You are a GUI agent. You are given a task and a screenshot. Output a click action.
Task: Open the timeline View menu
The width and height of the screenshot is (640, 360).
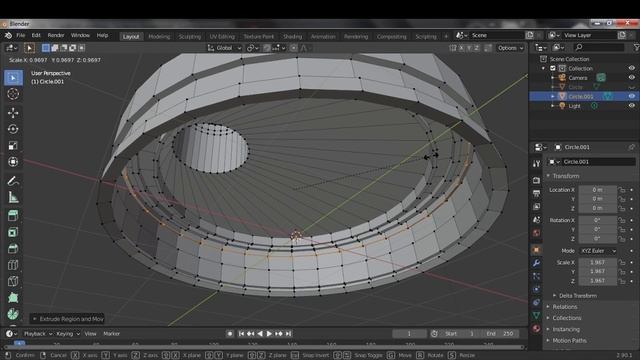[90, 333]
